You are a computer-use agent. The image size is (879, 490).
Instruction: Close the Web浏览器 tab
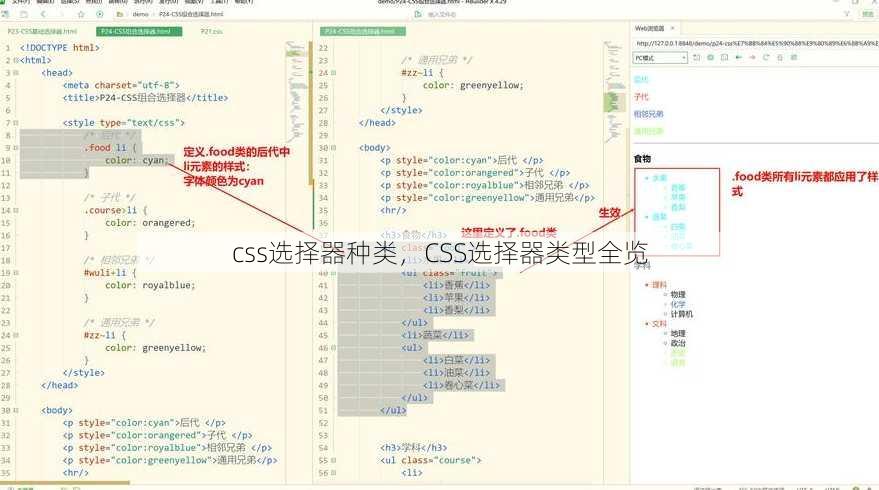pyautogui.click(x=673, y=28)
